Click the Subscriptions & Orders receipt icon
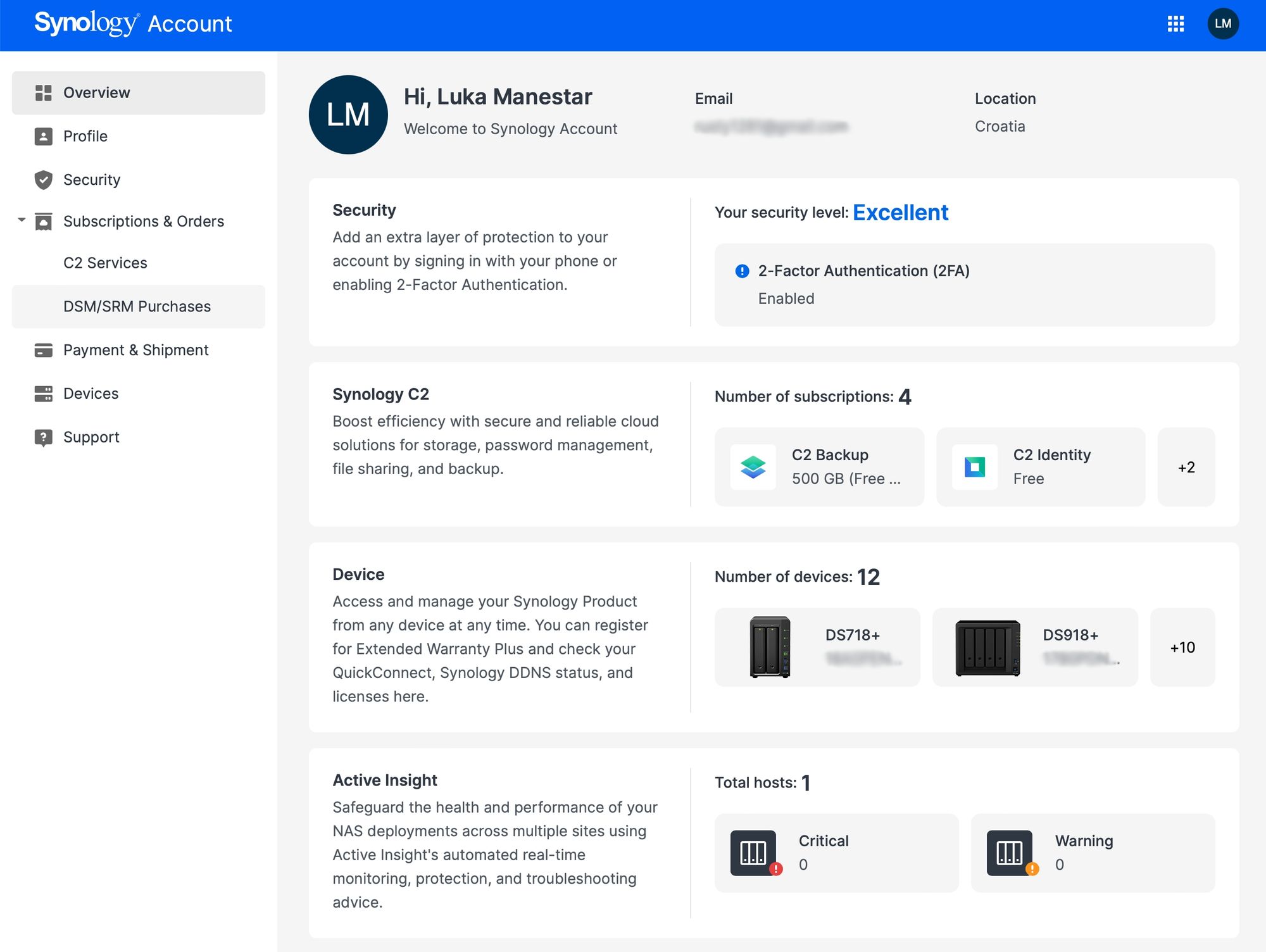The image size is (1266, 952). (x=43, y=222)
